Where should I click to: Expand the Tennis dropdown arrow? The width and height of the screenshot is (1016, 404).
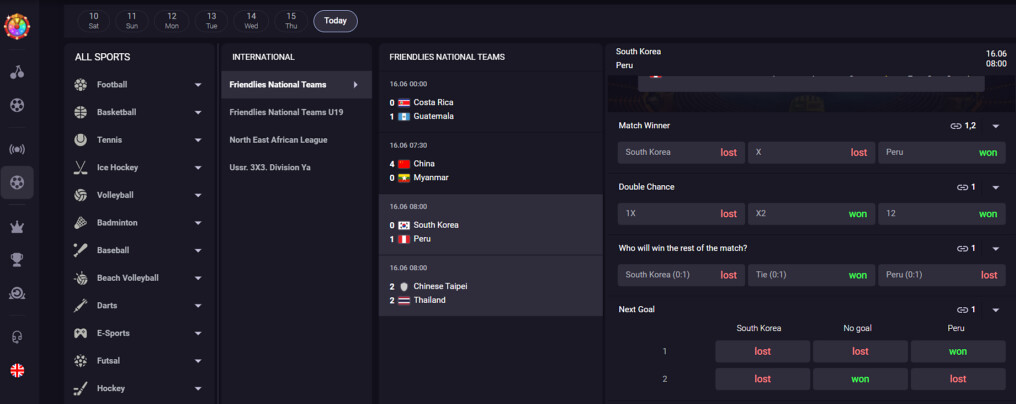198,140
